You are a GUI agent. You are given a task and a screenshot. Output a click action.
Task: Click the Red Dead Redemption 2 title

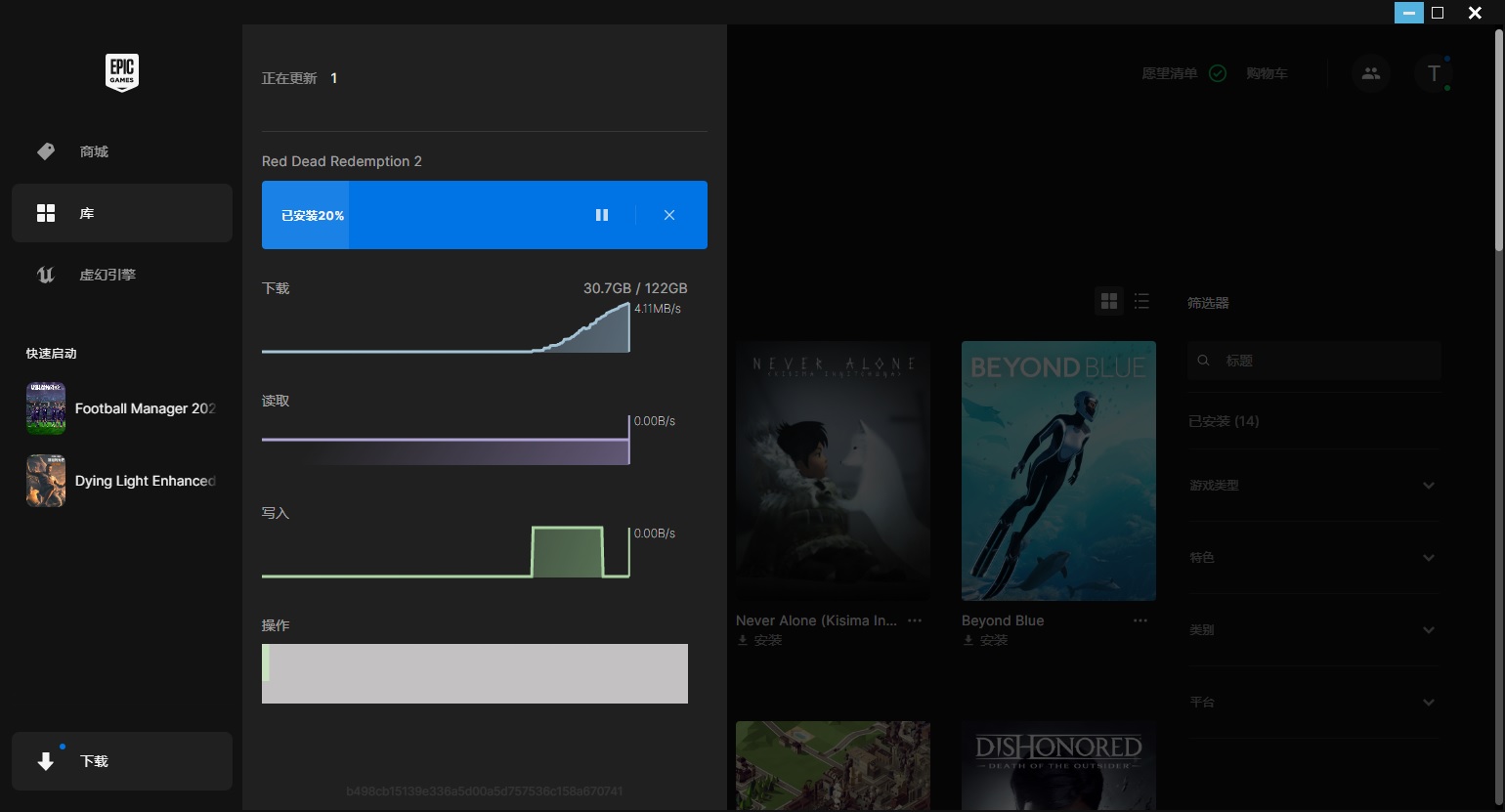point(342,161)
